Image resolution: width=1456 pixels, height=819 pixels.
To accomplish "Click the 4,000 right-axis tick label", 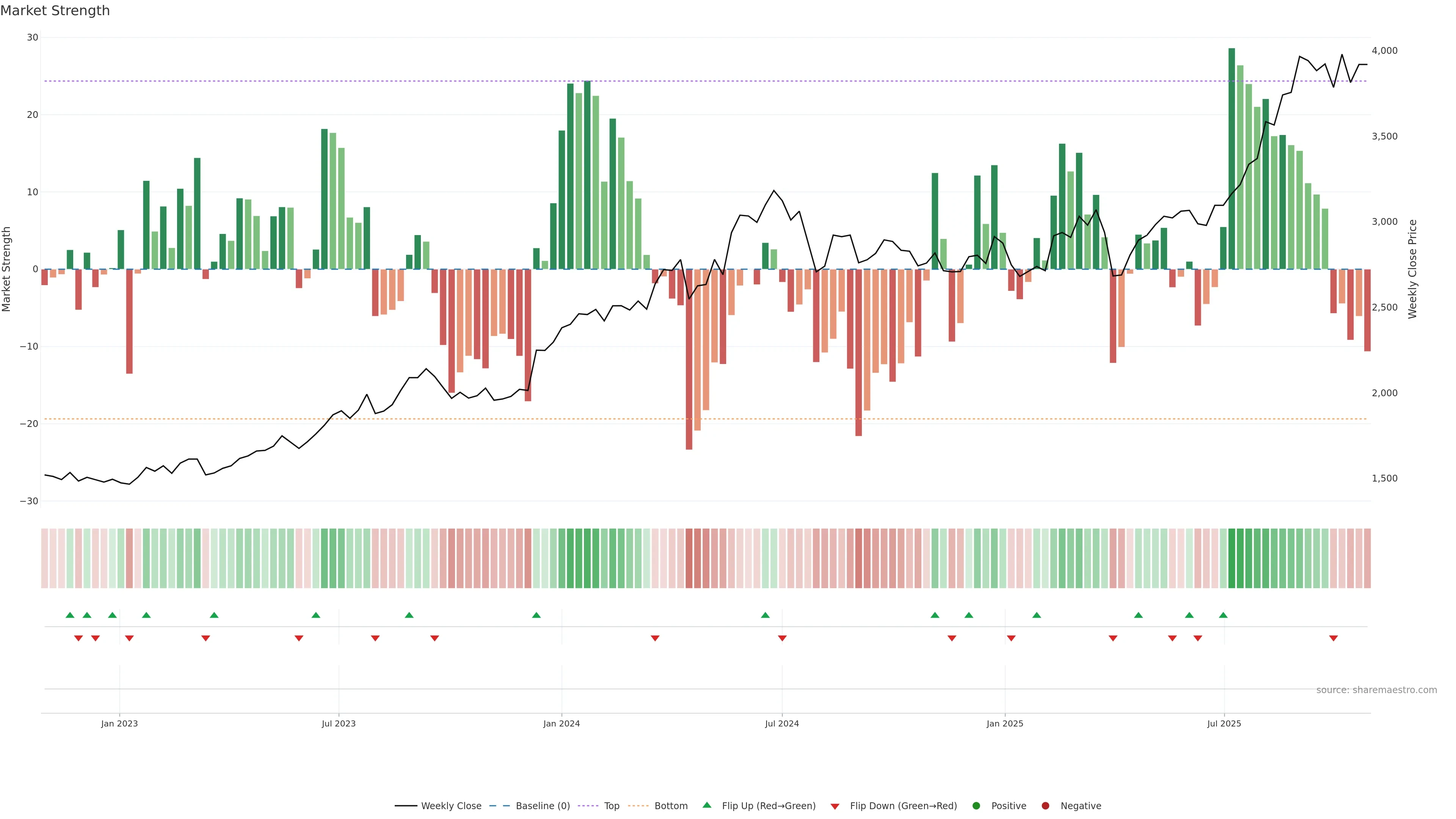I will (1384, 51).
